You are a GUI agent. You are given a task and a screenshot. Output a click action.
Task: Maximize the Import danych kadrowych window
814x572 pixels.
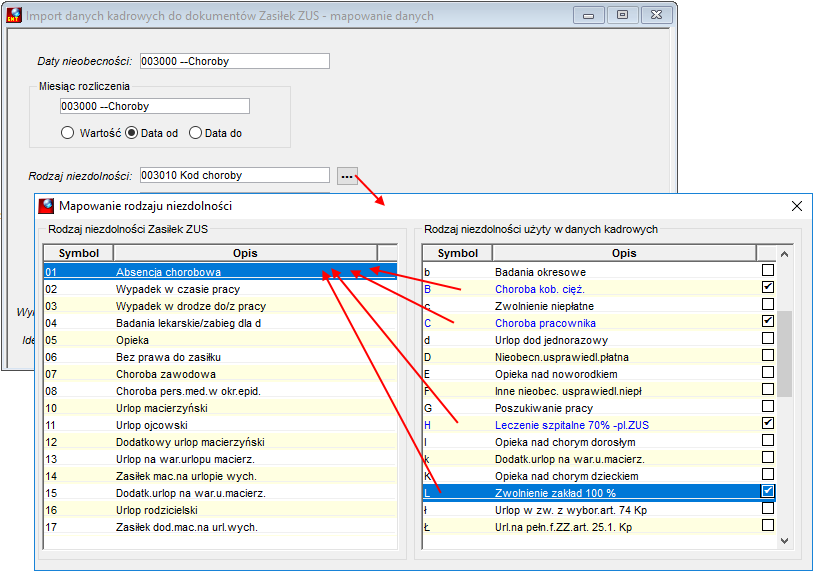pyautogui.click(x=622, y=15)
